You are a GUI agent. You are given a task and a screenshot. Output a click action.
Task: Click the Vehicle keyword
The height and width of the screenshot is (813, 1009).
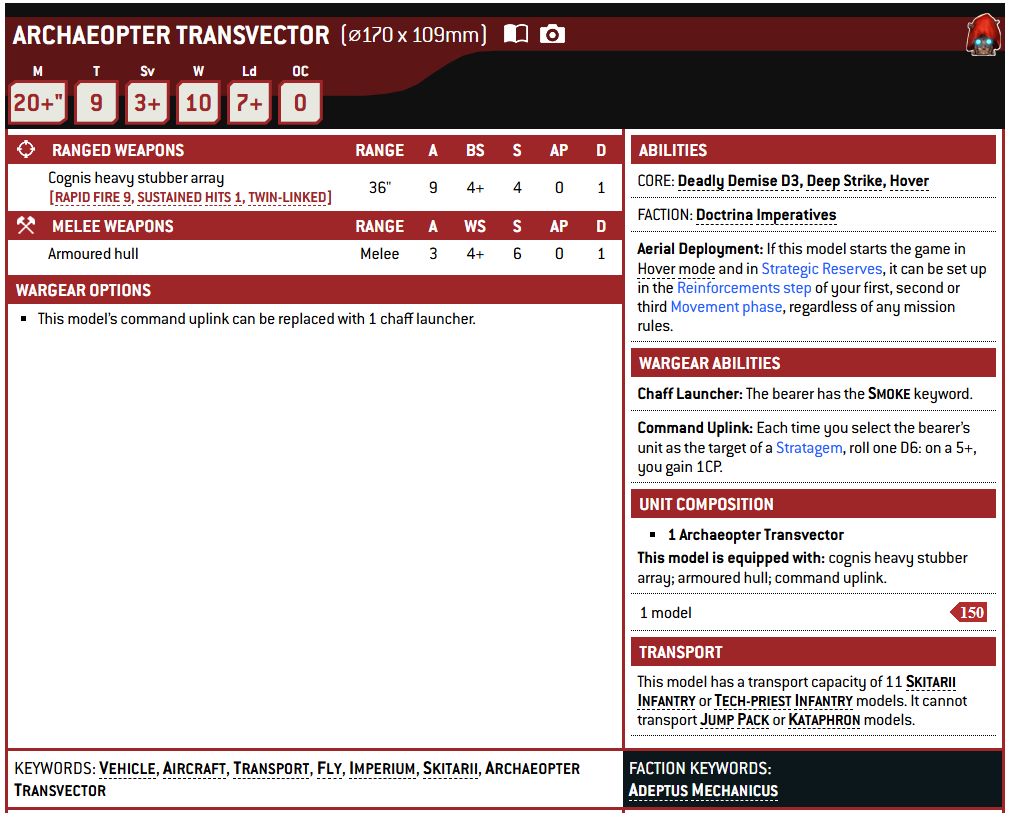click(x=127, y=769)
